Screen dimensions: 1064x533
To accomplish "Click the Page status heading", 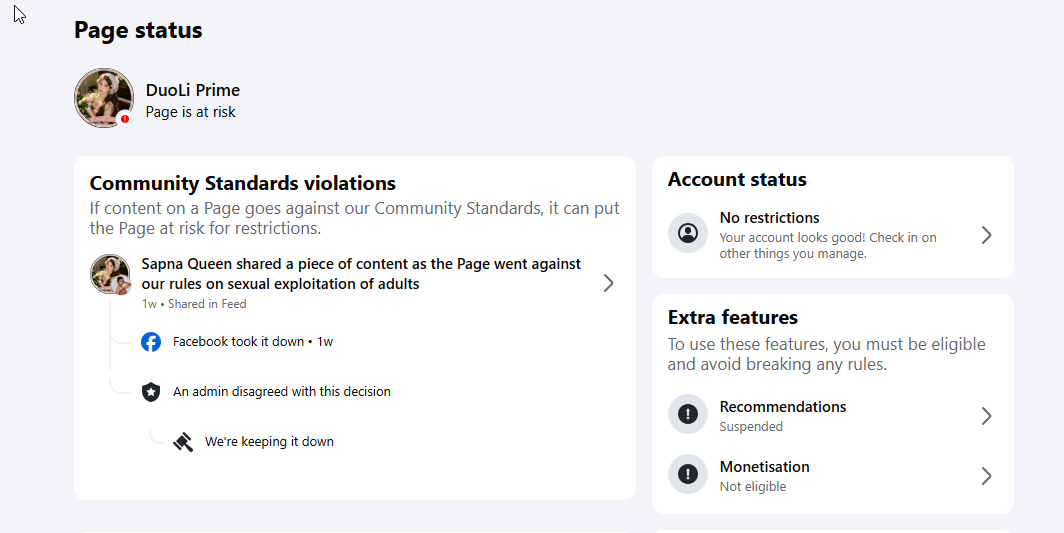I will (138, 31).
